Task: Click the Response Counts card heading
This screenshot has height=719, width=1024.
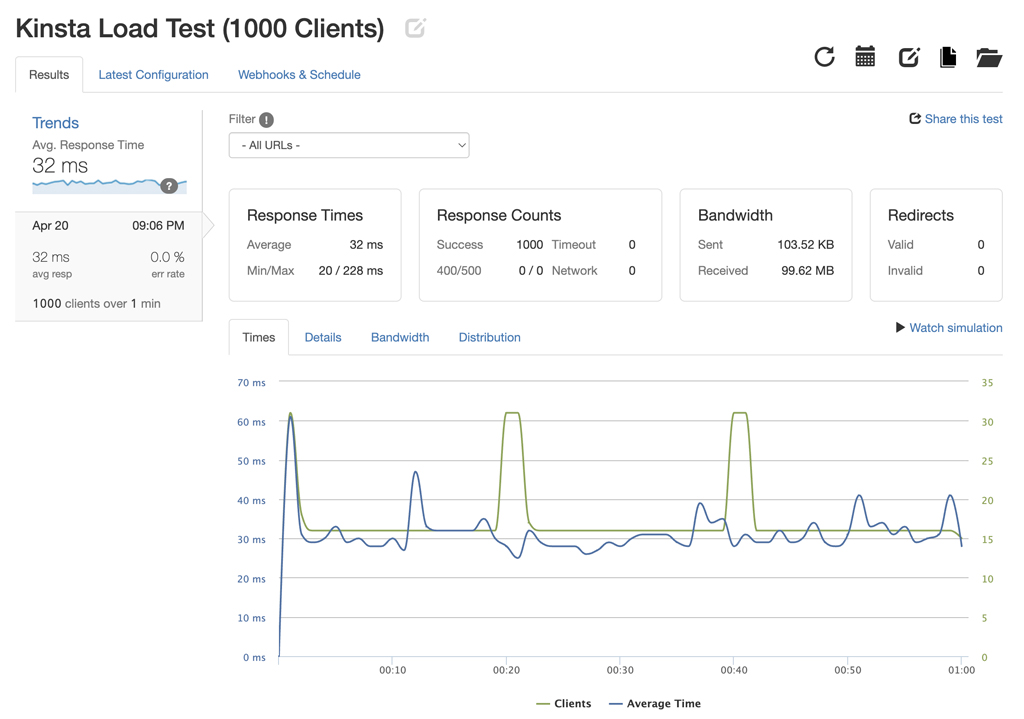Action: point(499,216)
